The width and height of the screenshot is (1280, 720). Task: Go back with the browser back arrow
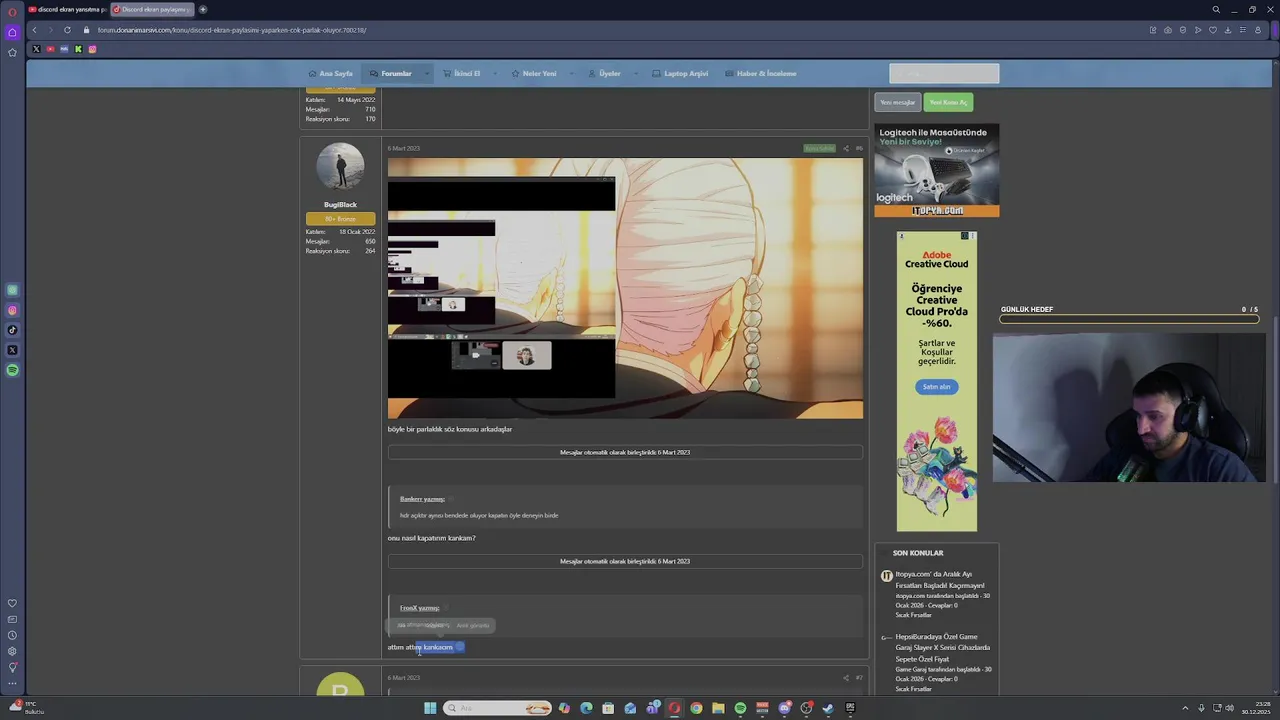pyautogui.click(x=34, y=30)
